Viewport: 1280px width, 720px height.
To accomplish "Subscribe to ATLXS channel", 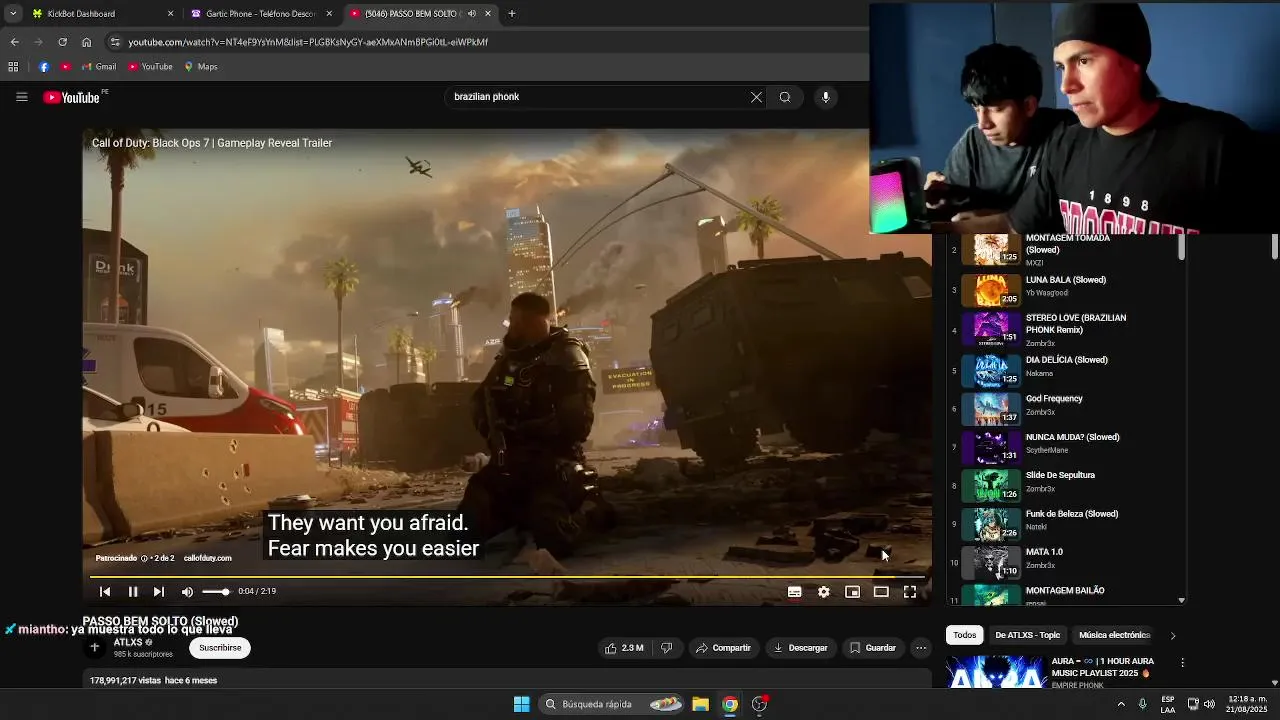I will point(220,648).
